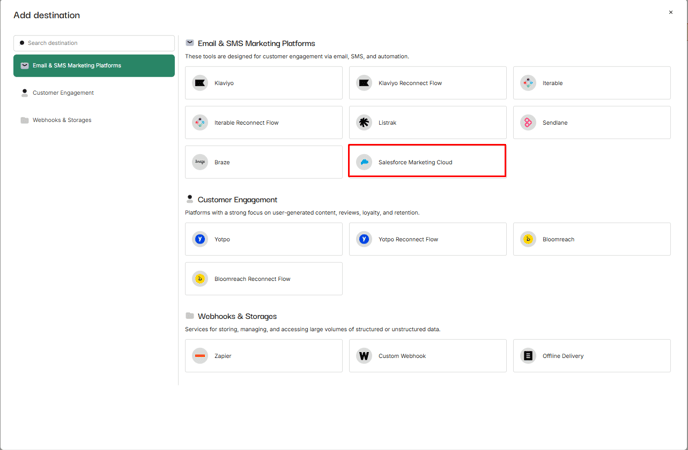This screenshot has width=688, height=450.
Task: Switch to Webhooks & Storages category
Action: click(62, 120)
